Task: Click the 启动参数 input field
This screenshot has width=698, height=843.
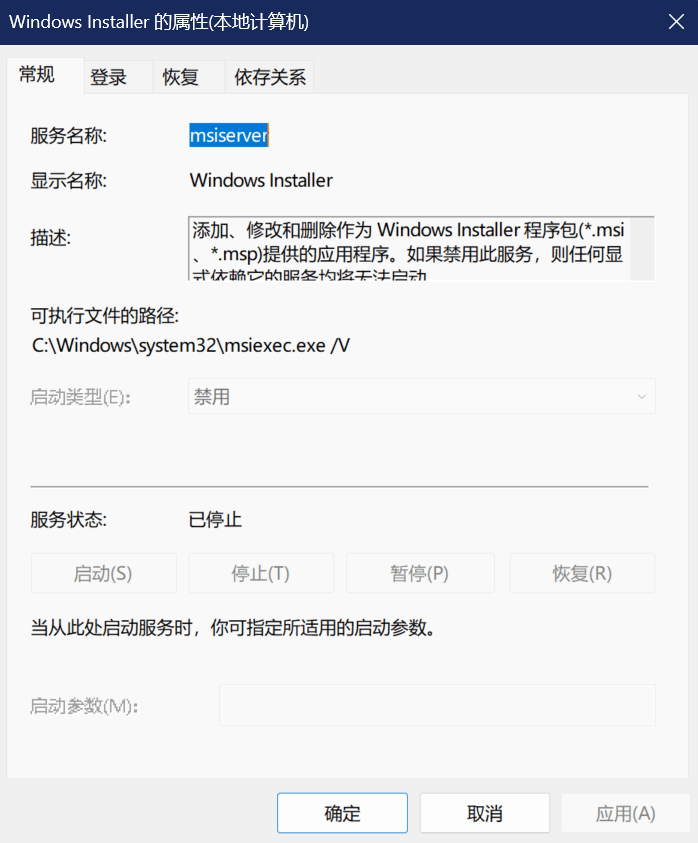Action: 437,705
